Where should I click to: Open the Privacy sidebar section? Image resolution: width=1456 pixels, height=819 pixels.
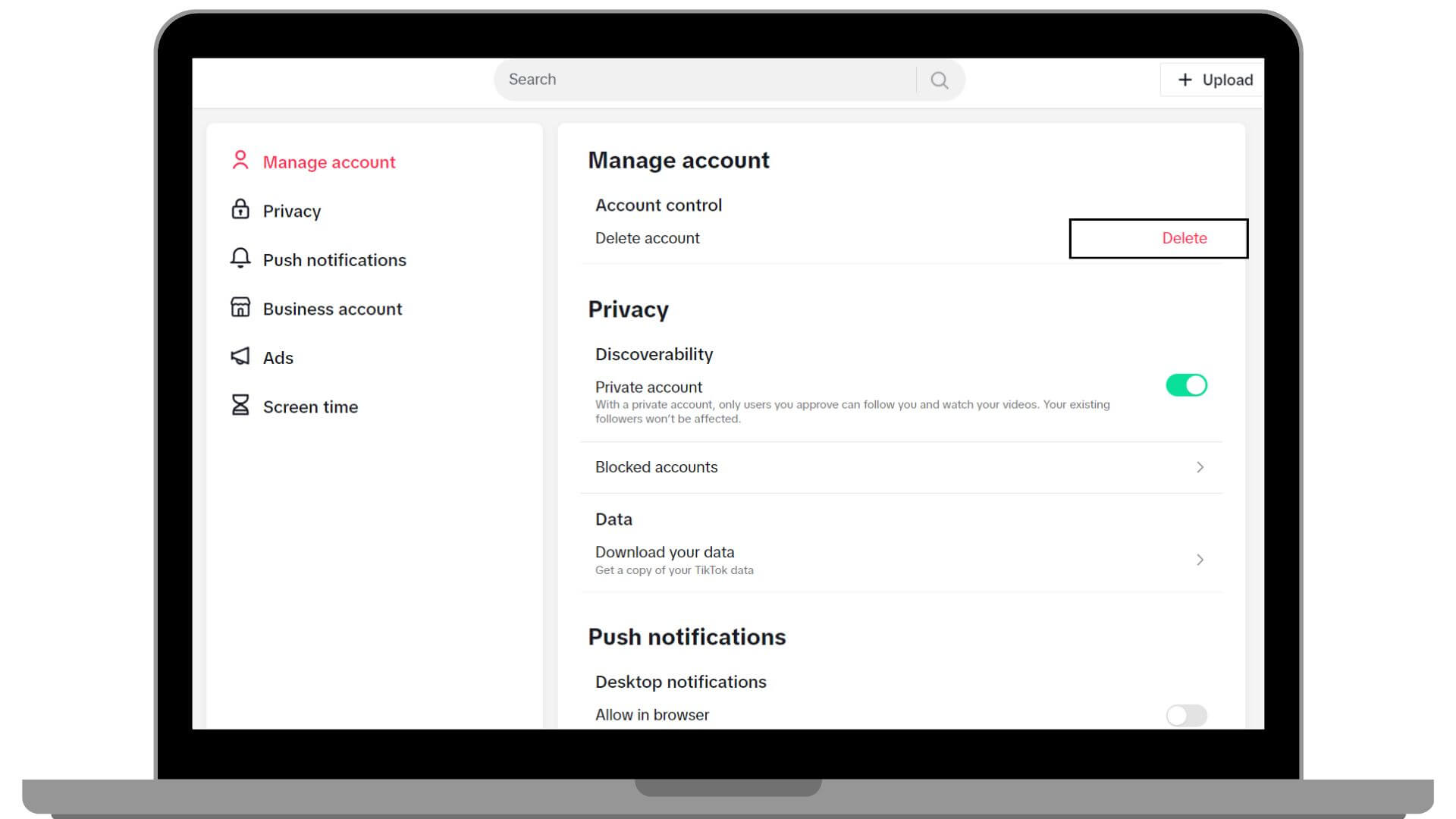tap(292, 212)
